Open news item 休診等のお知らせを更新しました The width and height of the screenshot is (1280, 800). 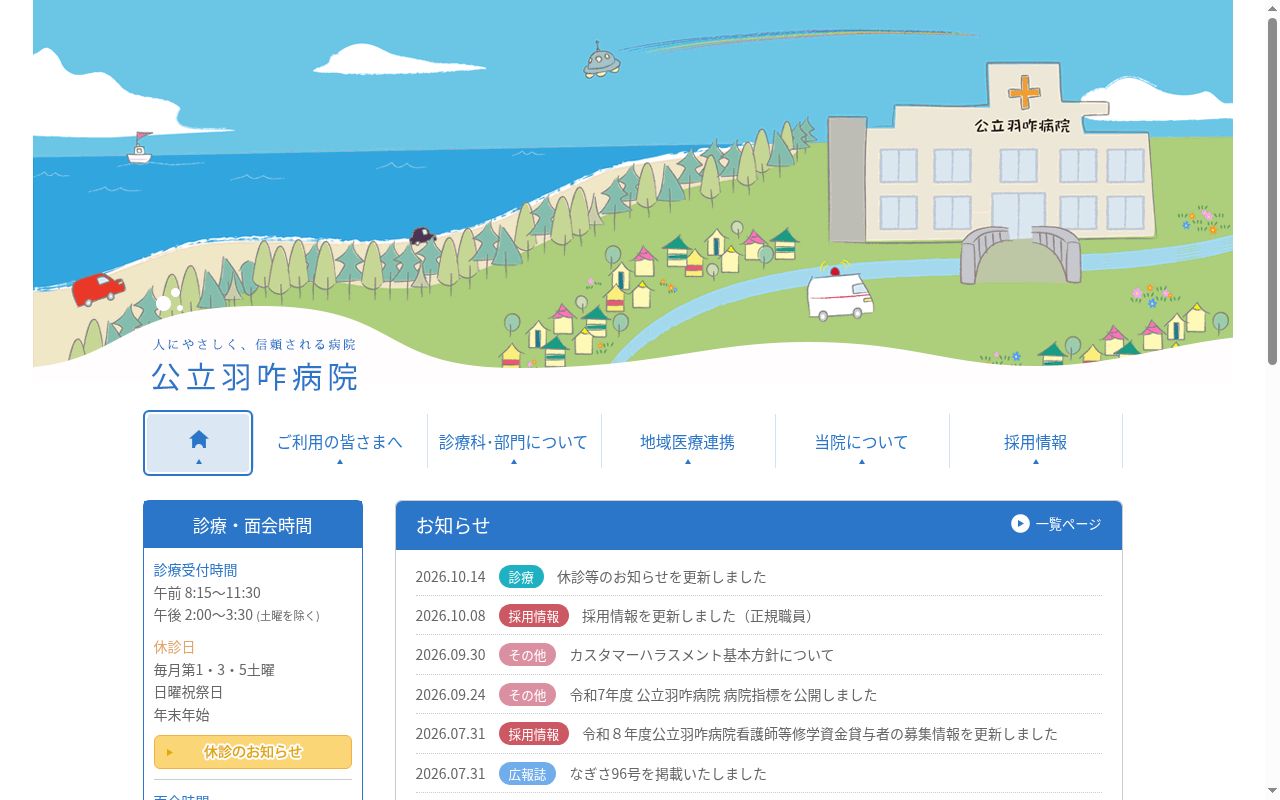pos(662,577)
